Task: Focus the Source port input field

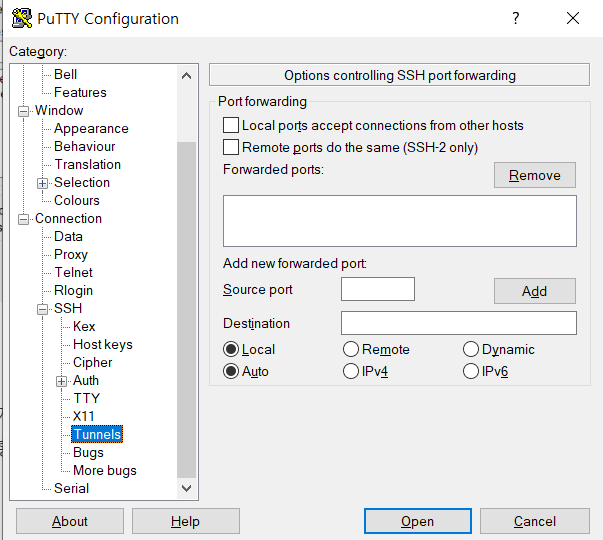Action: point(378,289)
